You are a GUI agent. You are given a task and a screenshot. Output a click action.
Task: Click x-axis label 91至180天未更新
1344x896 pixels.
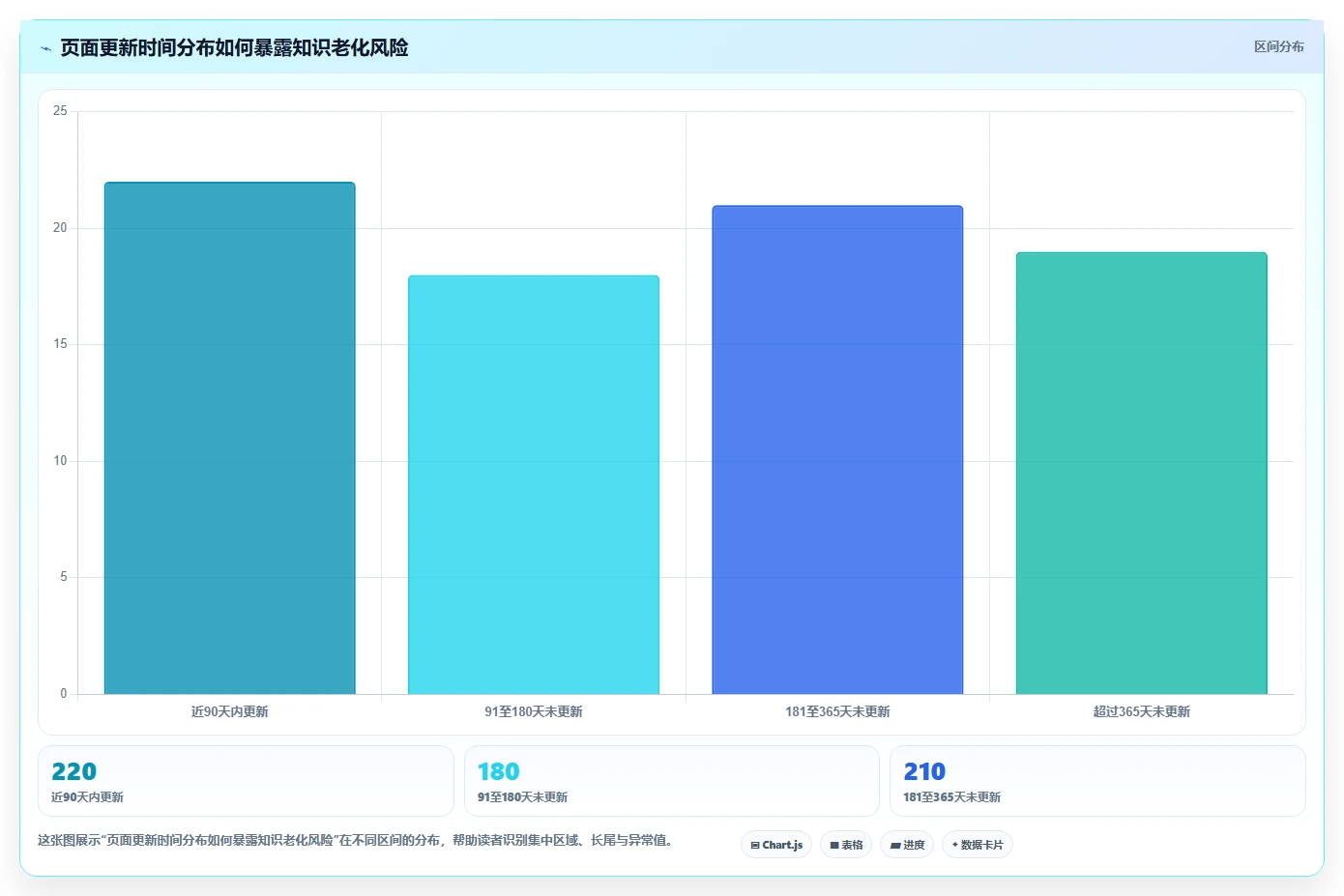534,711
